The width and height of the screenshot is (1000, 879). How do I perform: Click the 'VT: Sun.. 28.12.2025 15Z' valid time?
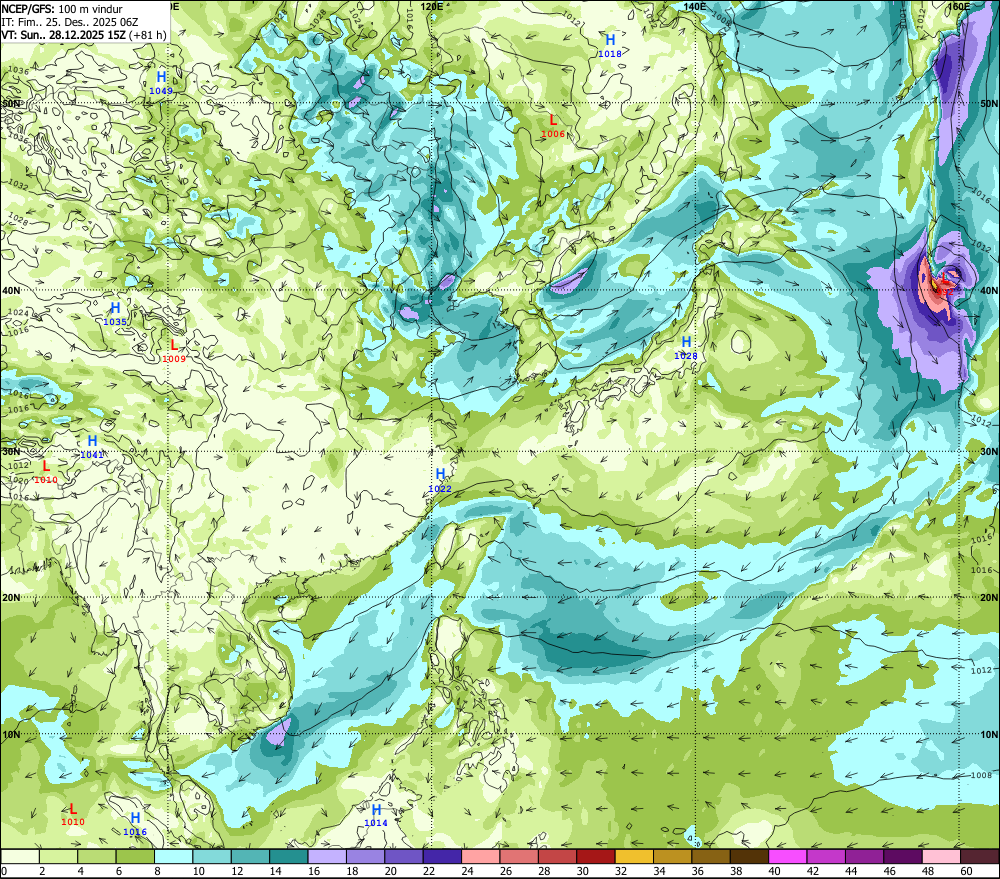coord(63,35)
